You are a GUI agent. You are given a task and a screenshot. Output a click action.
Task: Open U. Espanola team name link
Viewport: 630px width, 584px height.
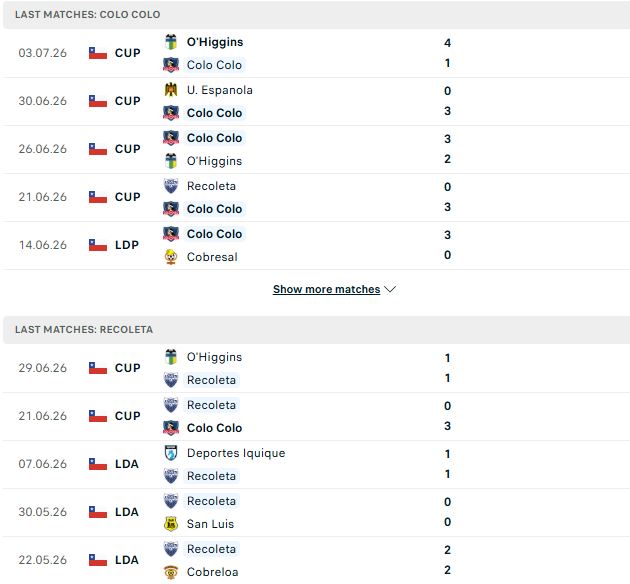220,90
